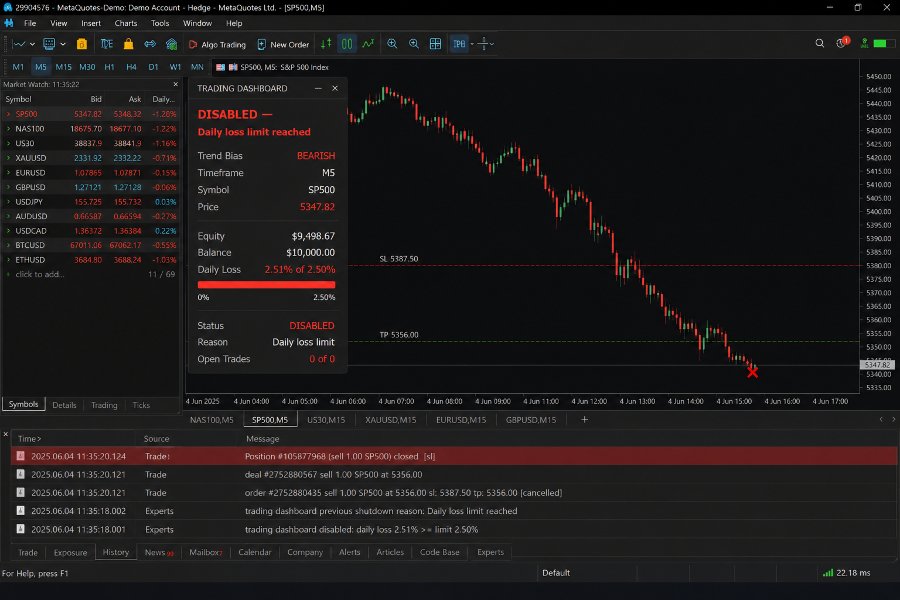Open the chart type line icon in toolbar
900x600 pixels.
pos(18,44)
